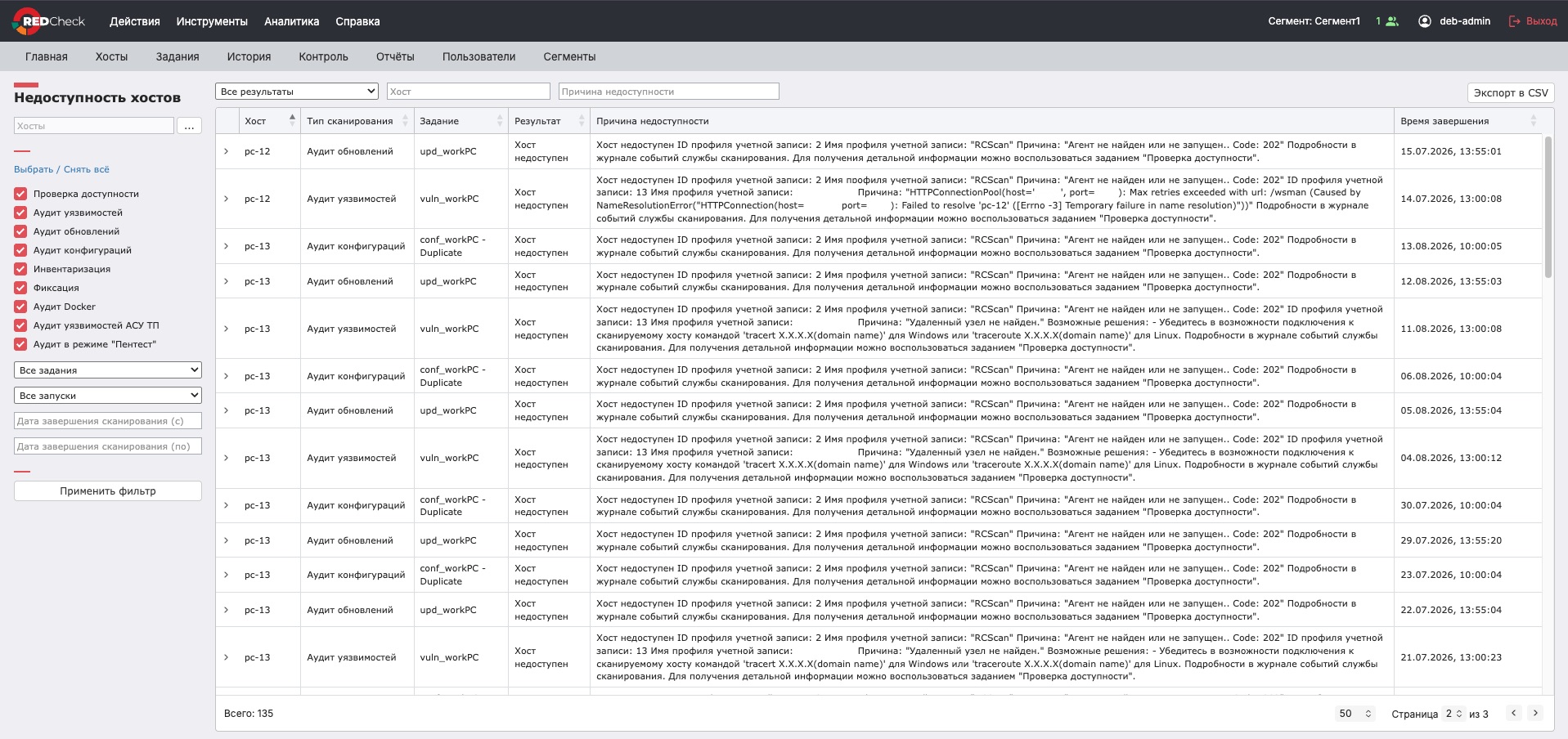
Task: Open Справка menu
Action: [x=357, y=21]
